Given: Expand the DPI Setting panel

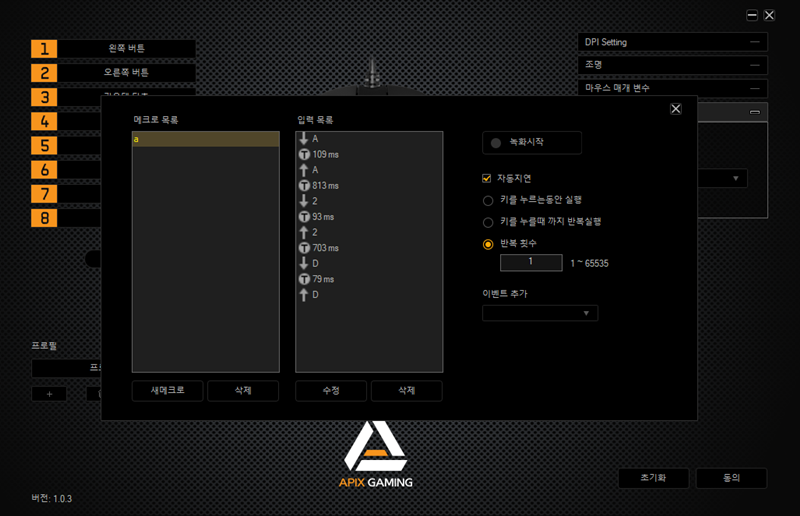Looking at the screenshot, I should pos(672,42).
